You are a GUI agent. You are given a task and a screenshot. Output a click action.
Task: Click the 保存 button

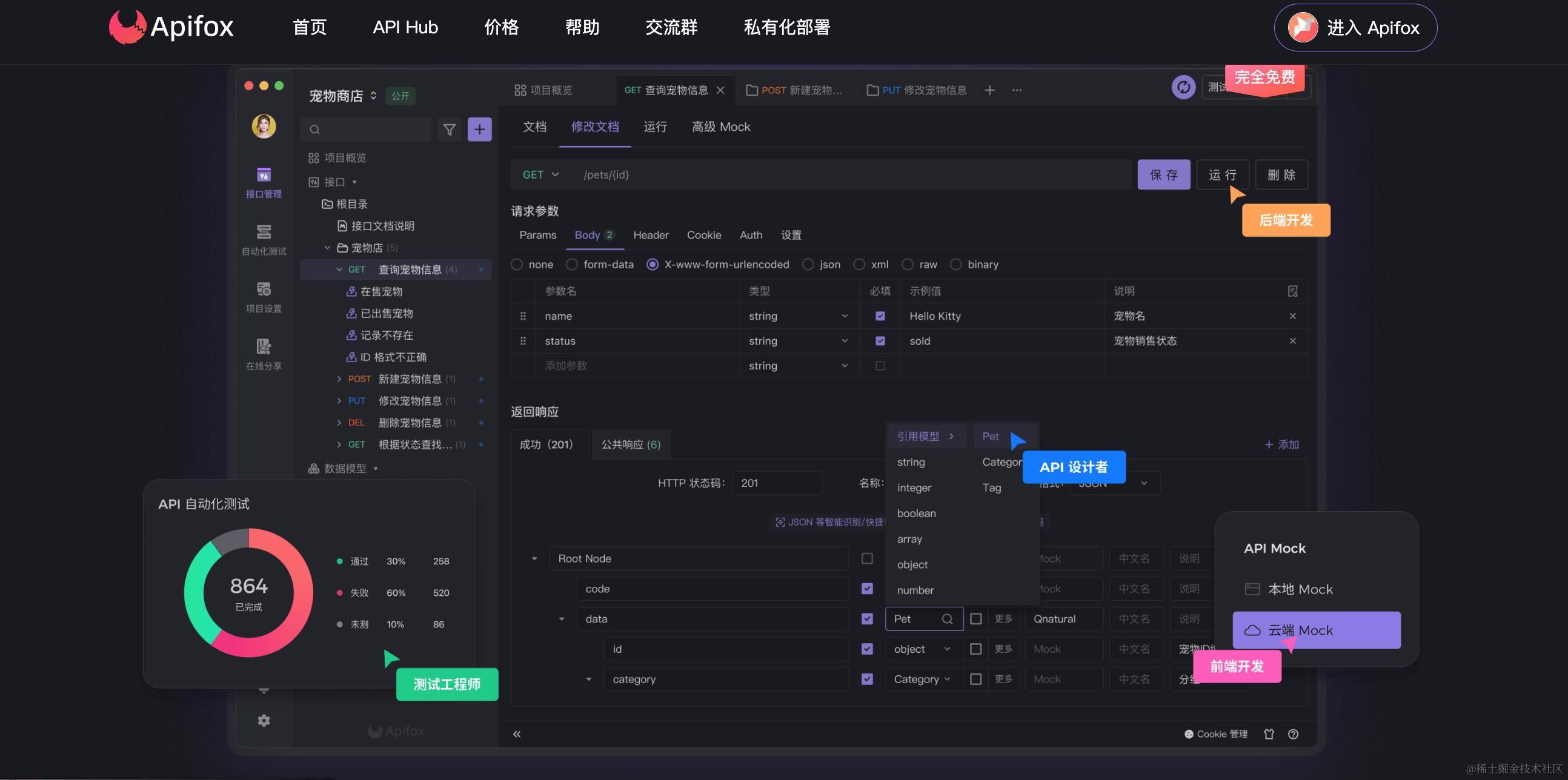[1163, 174]
